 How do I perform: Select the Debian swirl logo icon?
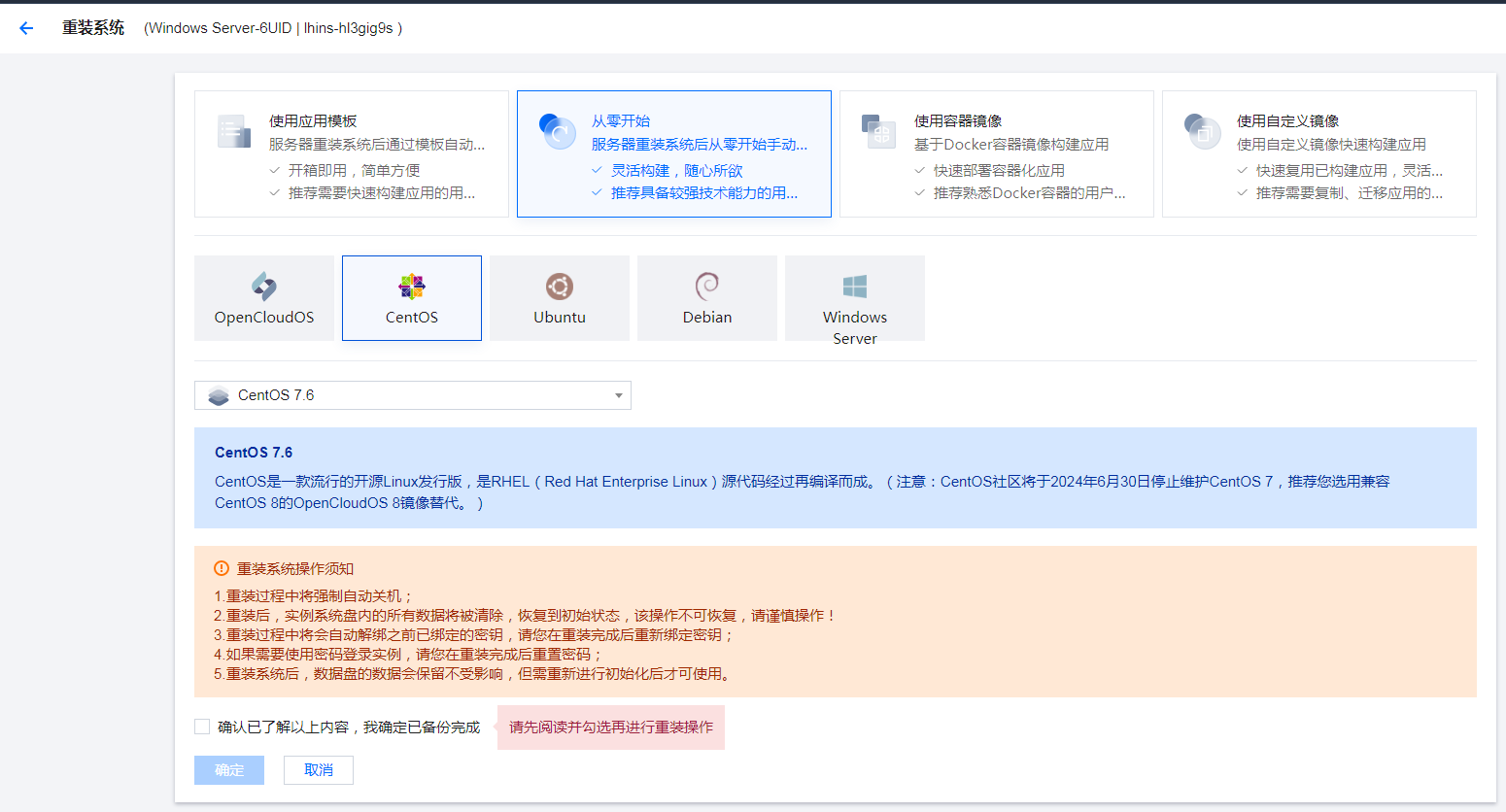click(707, 286)
